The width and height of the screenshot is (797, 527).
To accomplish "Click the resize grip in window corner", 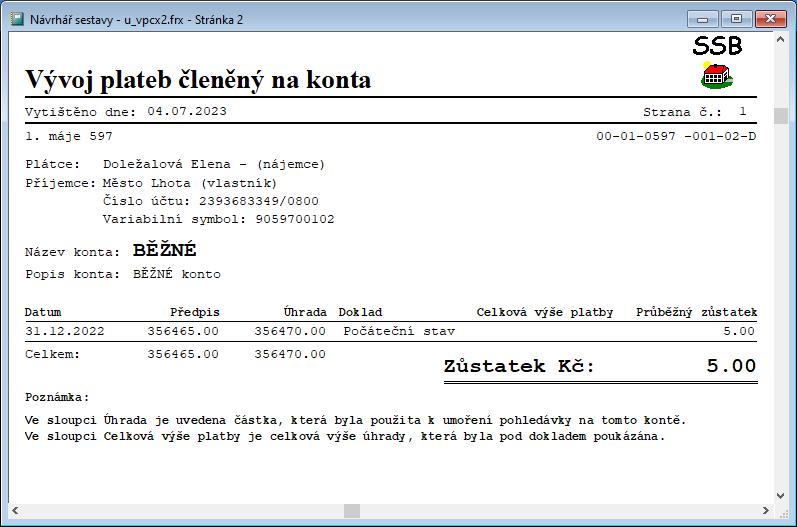I will click(x=782, y=511).
